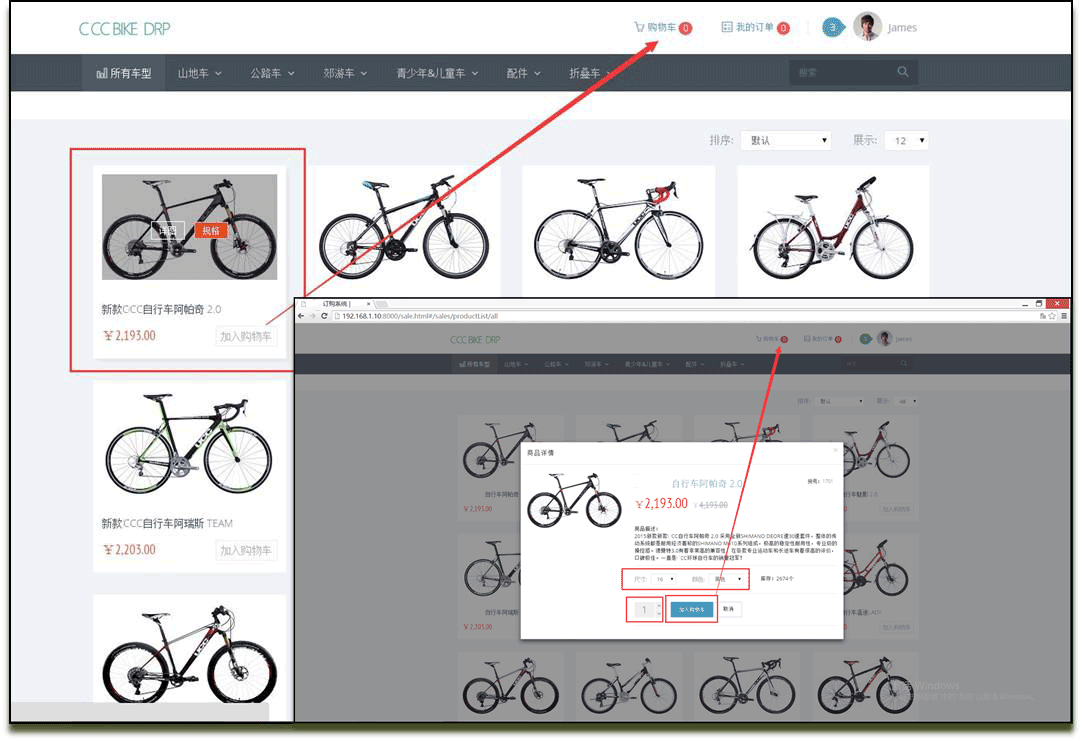Expand the 青少年&儿童车 menu in the main navigation

[437, 73]
